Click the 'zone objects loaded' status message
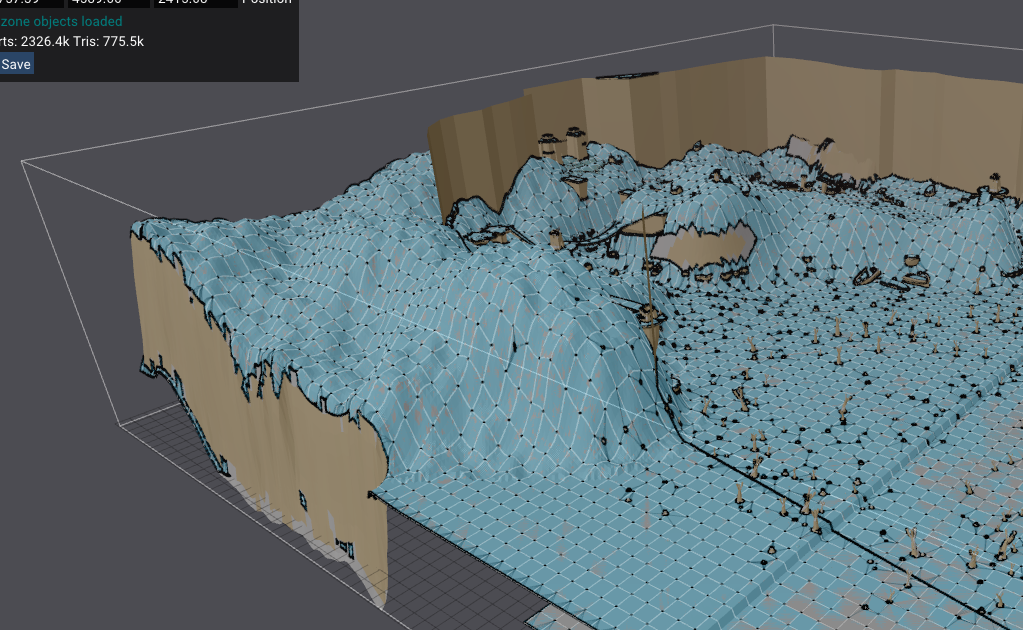 coord(62,21)
